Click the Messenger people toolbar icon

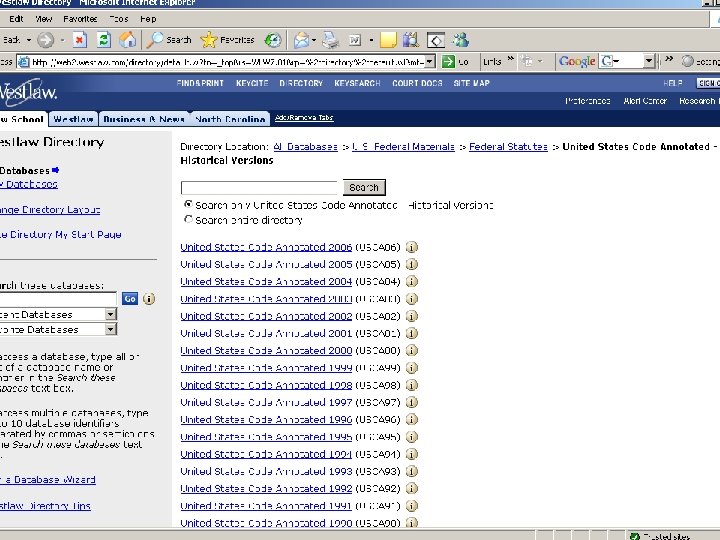[x=461, y=40]
